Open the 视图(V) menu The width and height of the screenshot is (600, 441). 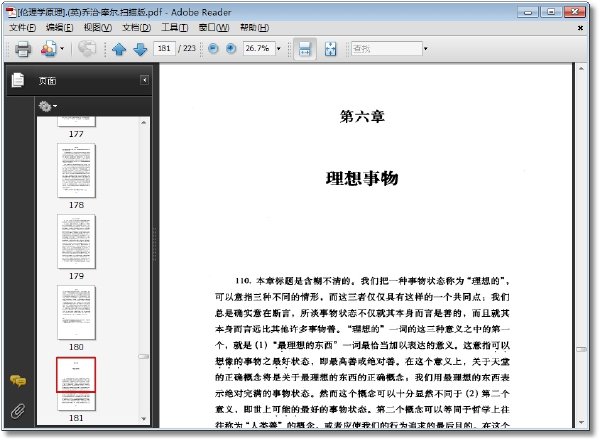[98, 28]
